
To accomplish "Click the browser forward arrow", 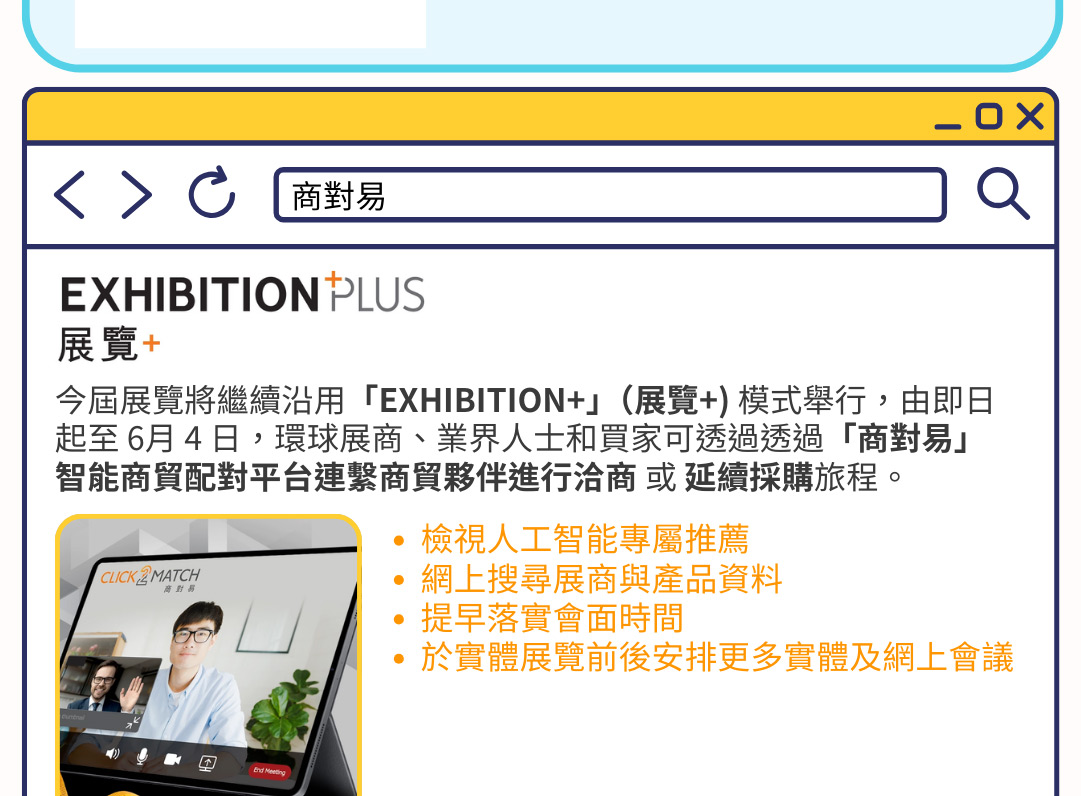I will tap(137, 195).
